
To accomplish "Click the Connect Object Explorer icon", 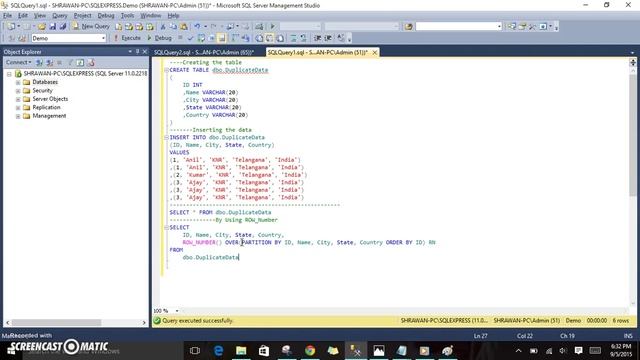I will pos(39,62).
